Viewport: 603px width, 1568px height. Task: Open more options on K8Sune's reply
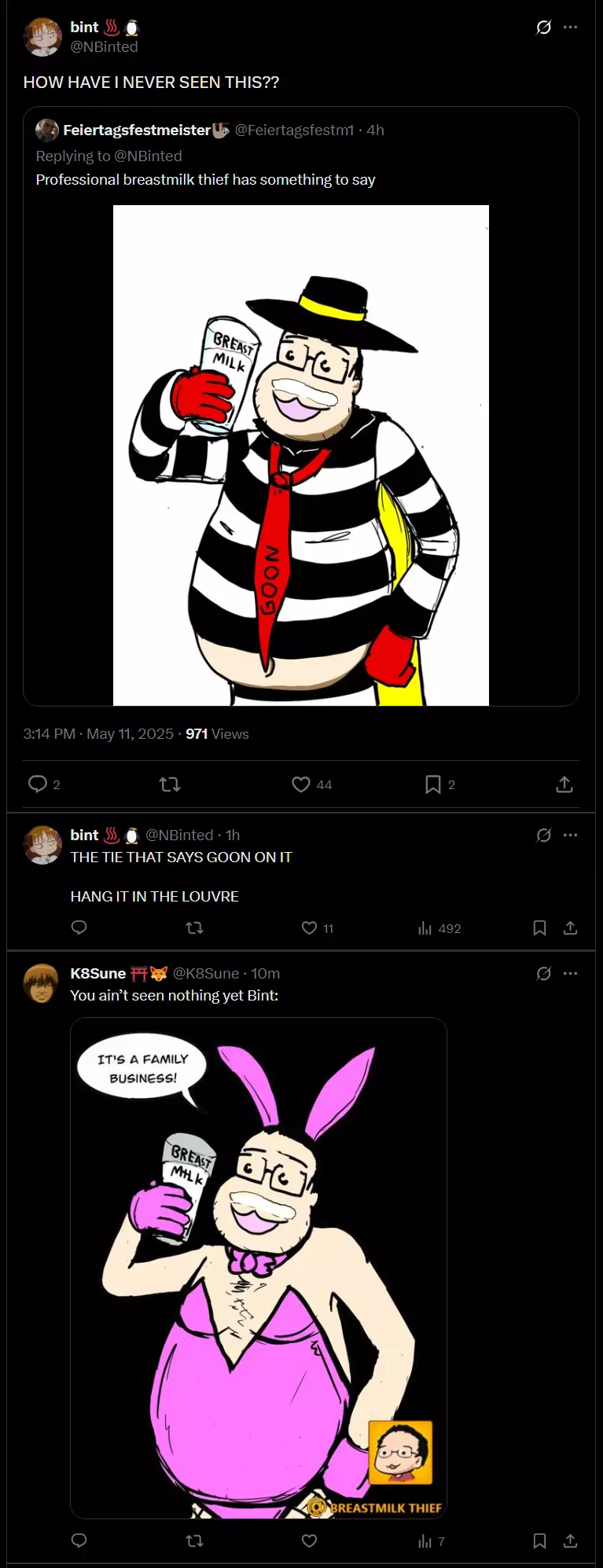point(571,974)
